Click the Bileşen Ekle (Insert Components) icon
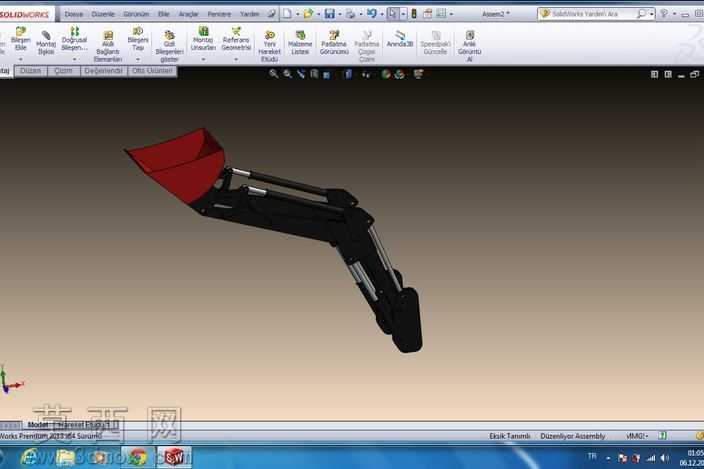 pyautogui.click(x=21, y=31)
